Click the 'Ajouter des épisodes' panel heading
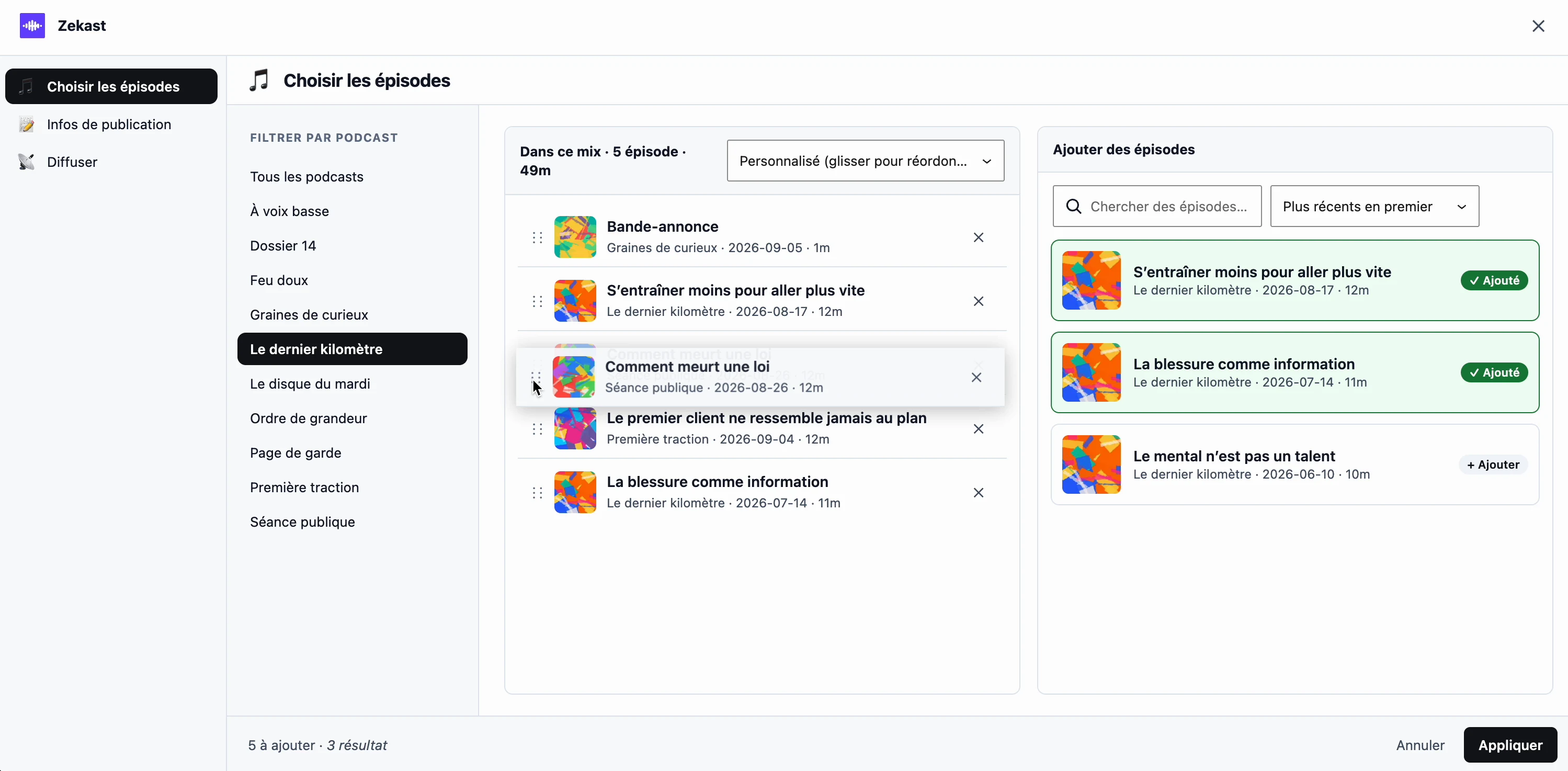This screenshot has height=771, width=1568. tap(1123, 150)
